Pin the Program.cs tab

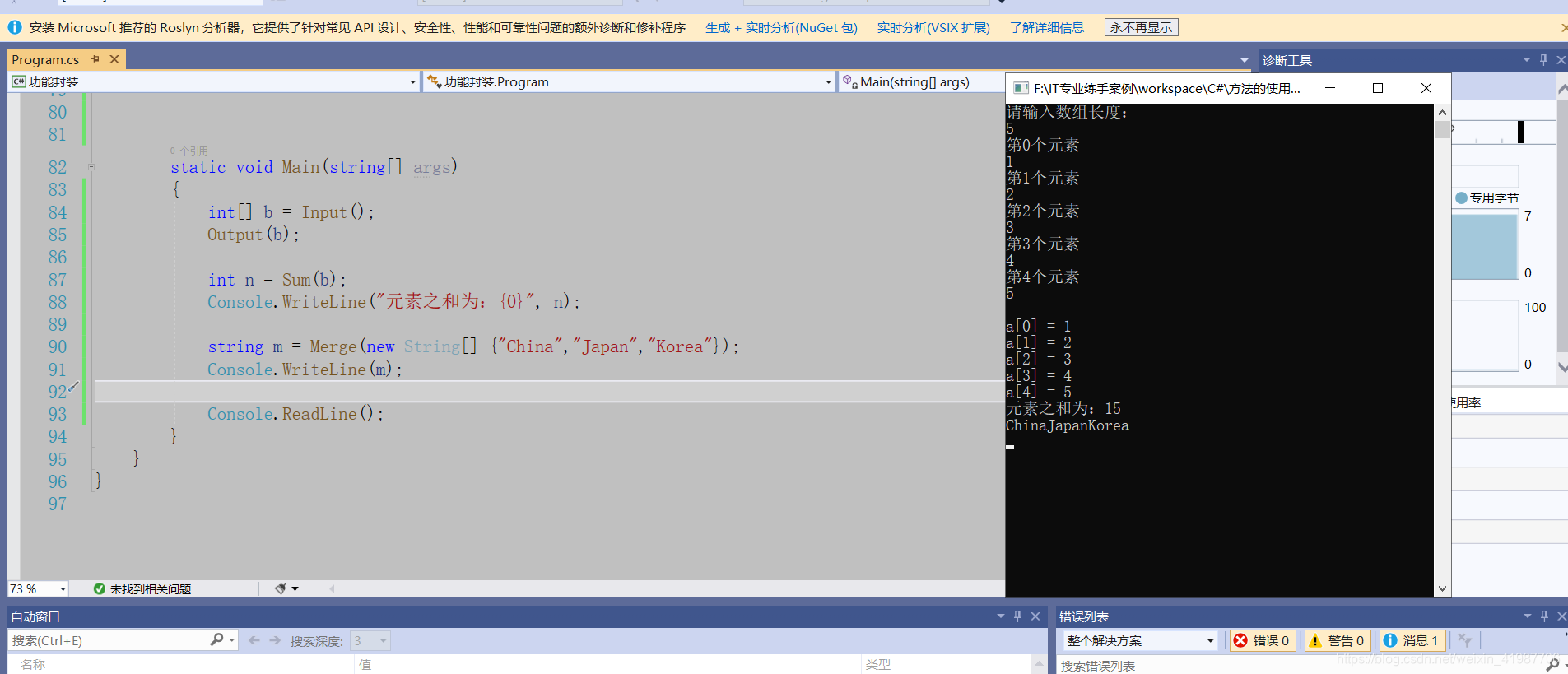95,59
